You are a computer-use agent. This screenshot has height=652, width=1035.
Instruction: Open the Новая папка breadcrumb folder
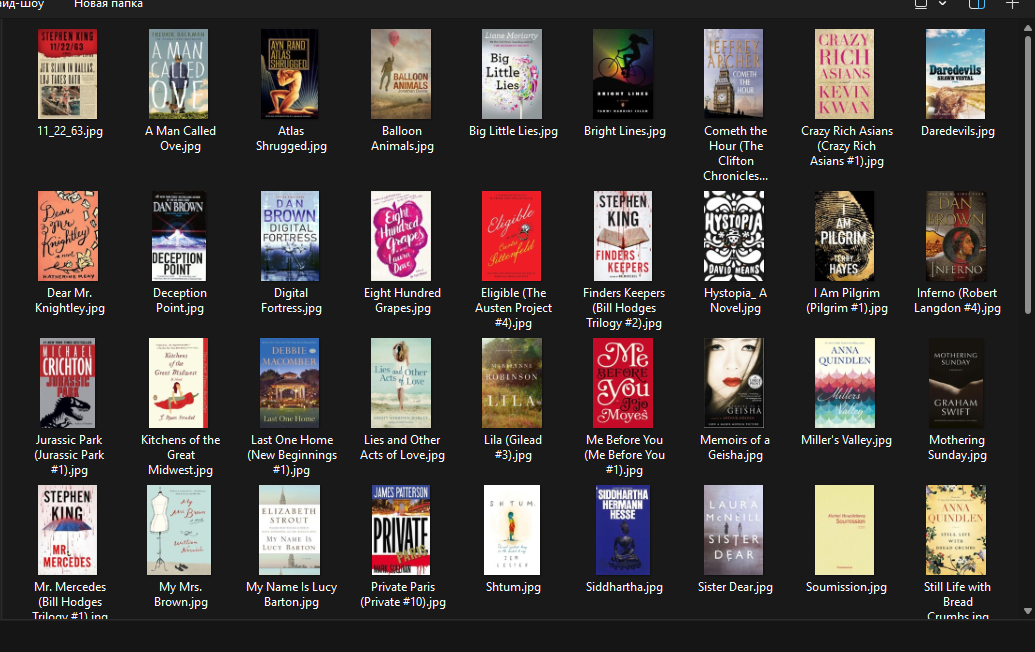point(108,4)
